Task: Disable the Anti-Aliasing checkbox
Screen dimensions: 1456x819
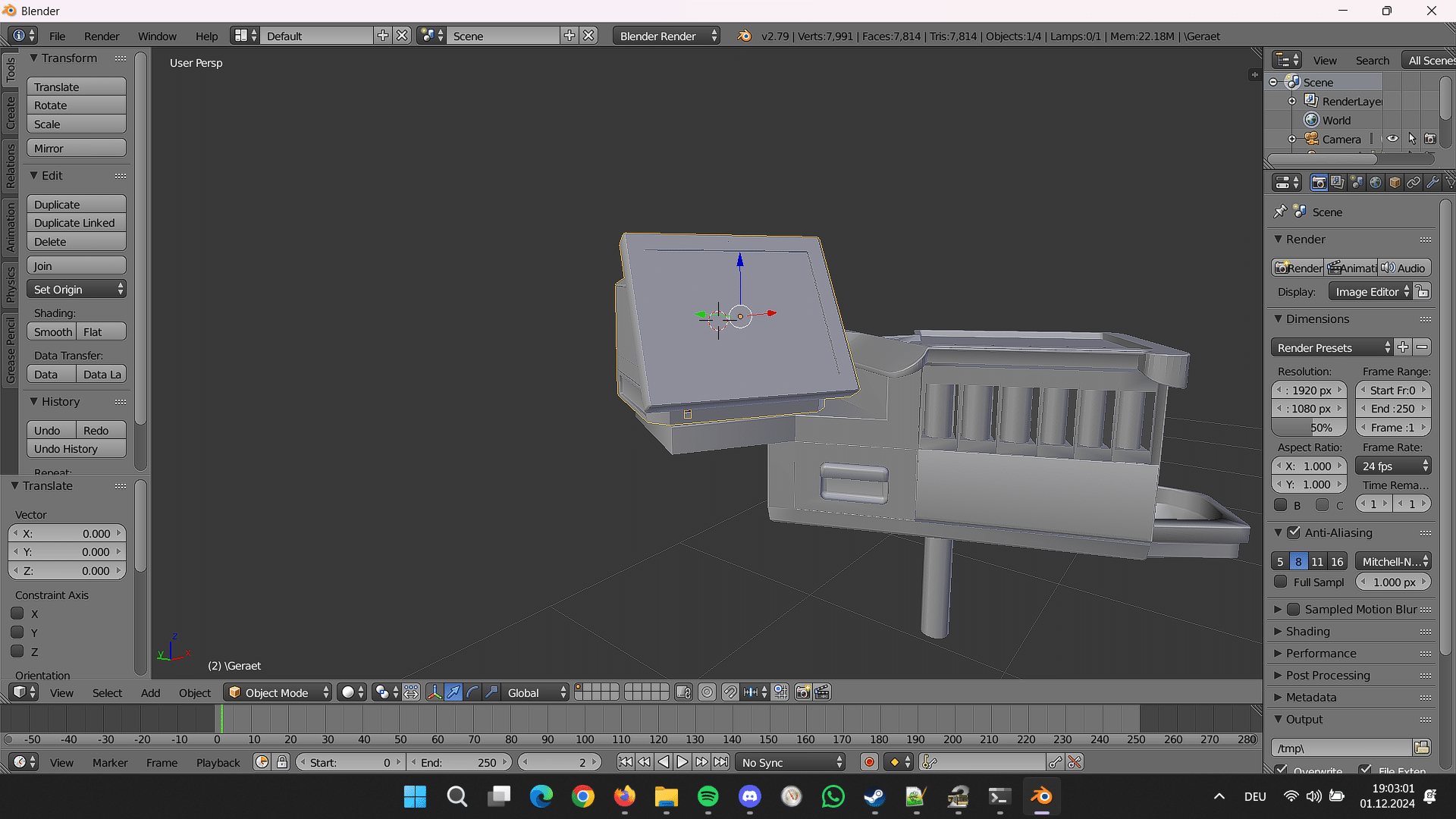Action: click(x=1294, y=533)
